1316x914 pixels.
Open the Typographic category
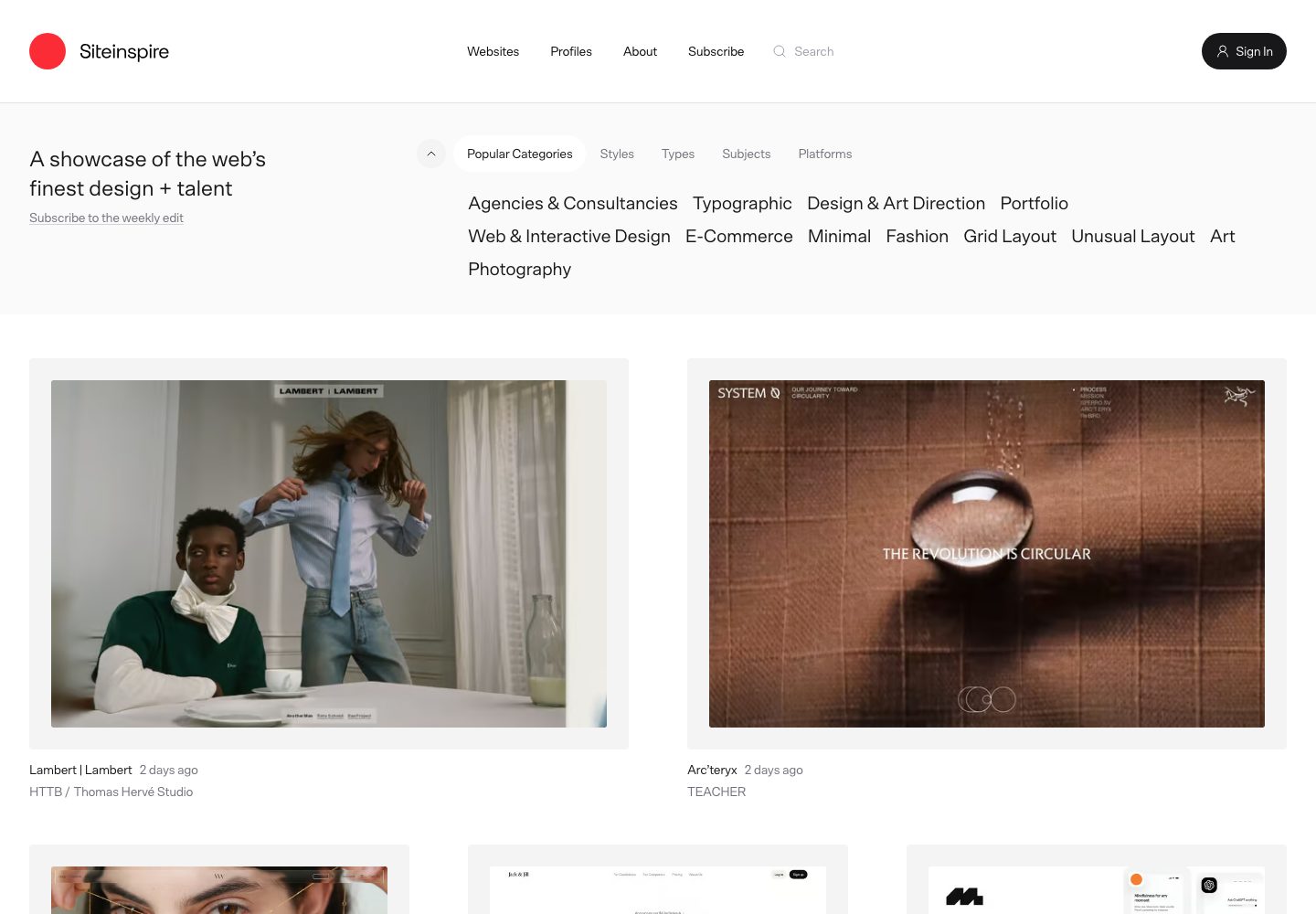point(742,203)
